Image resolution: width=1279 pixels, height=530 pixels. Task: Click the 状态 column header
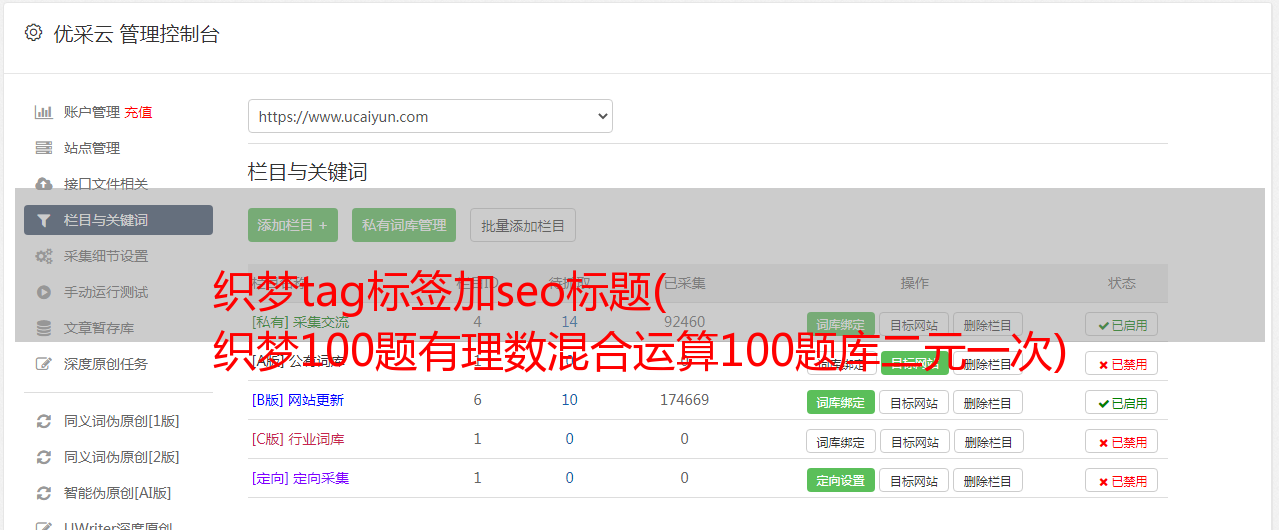[1122, 283]
